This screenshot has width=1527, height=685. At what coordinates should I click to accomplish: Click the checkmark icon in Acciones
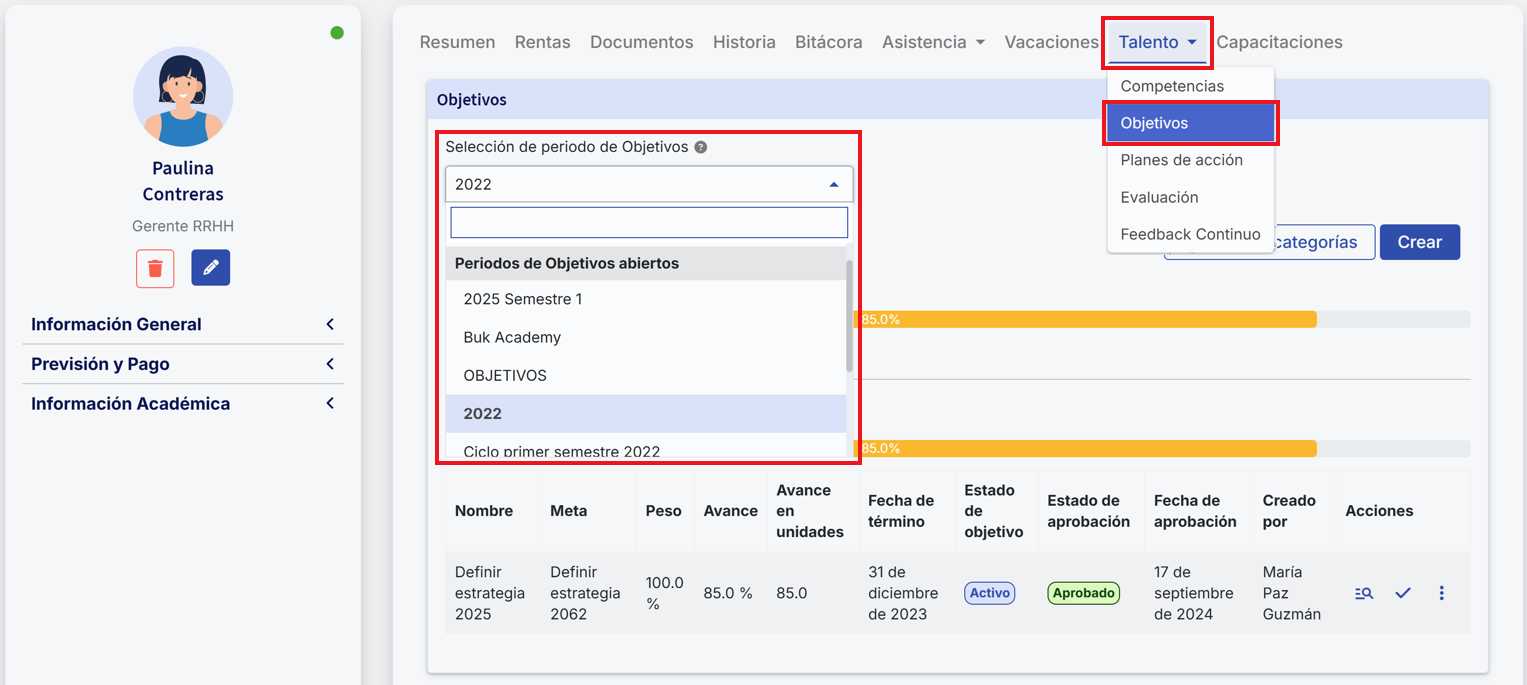(1403, 593)
